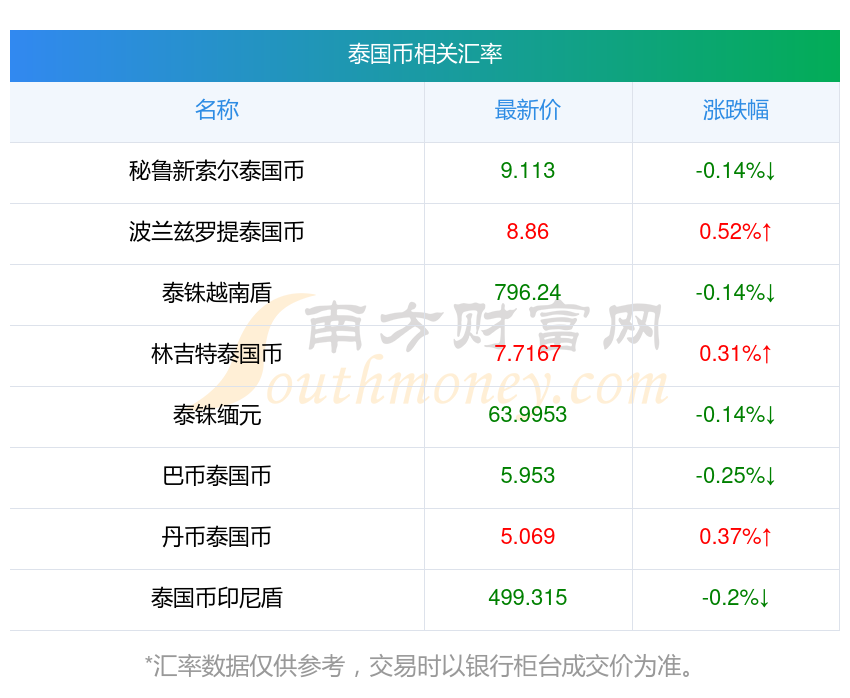Select the 秘鲁新索尔泰国币 row name

tap(217, 171)
